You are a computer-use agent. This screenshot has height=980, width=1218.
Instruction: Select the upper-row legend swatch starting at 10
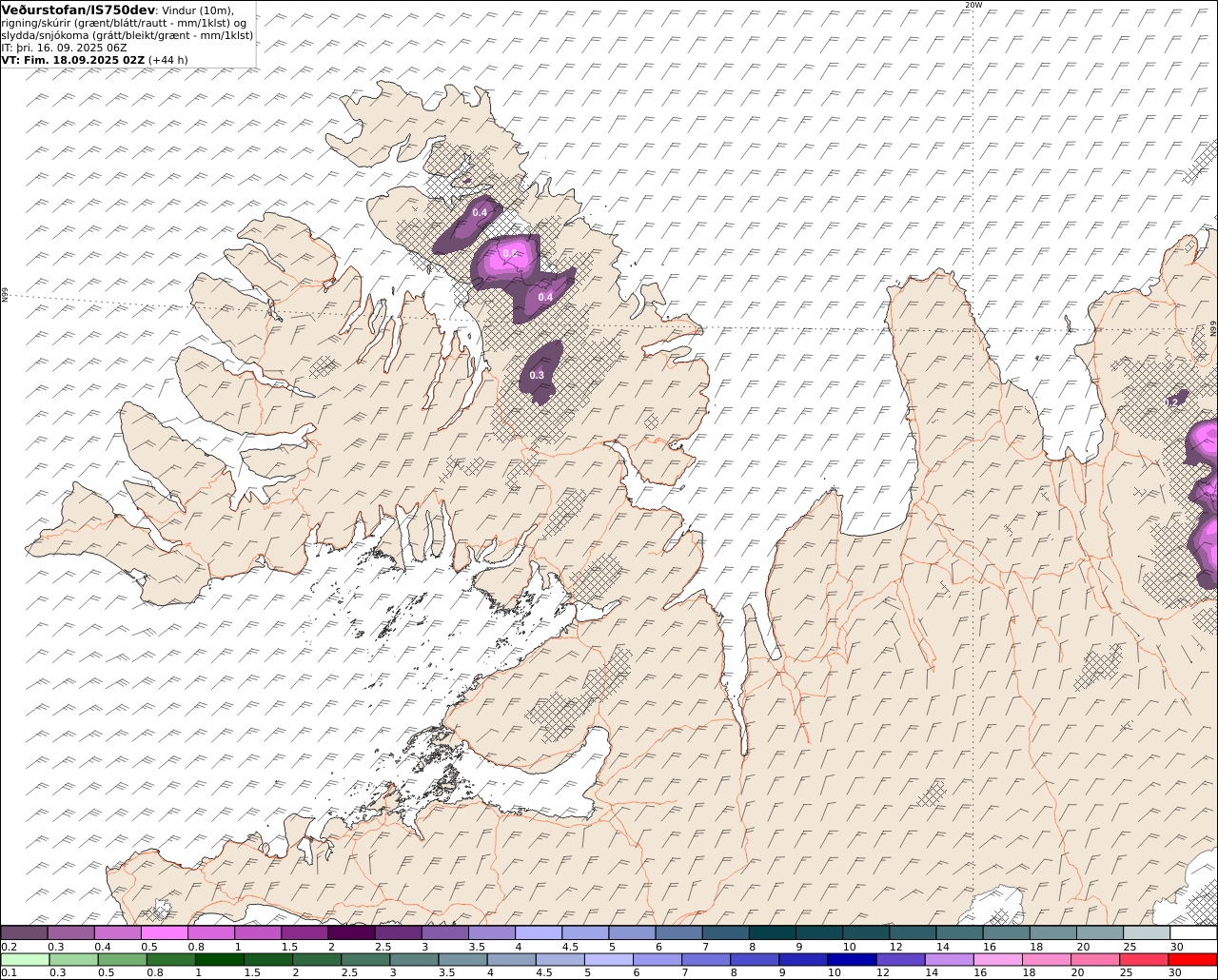(866, 932)
